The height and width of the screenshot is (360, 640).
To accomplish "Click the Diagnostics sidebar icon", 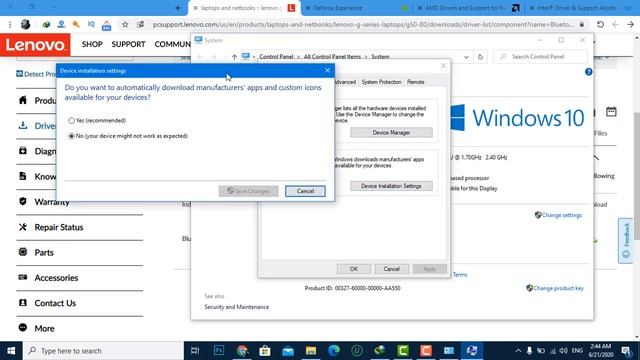I will [x=23, y=151].
